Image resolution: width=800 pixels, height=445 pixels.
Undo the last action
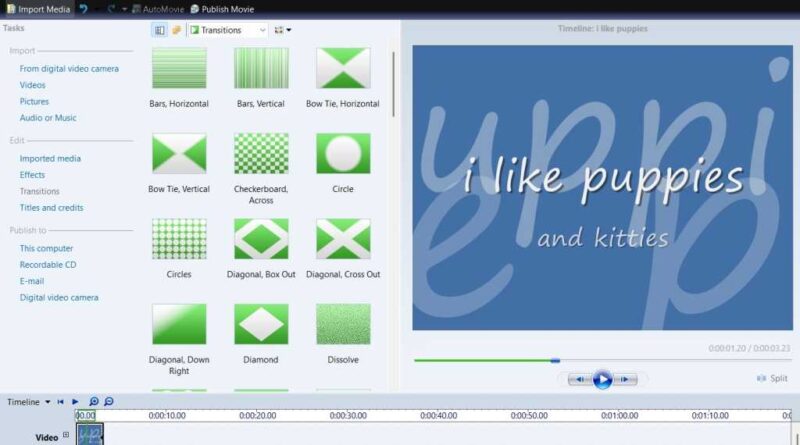(x=84, y=9)
